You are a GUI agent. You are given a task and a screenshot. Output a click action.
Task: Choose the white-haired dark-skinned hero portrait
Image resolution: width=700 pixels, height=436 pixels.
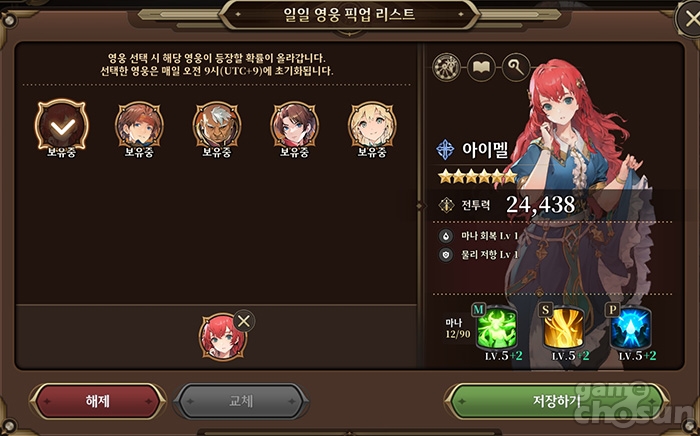click(x=217, y=125)
